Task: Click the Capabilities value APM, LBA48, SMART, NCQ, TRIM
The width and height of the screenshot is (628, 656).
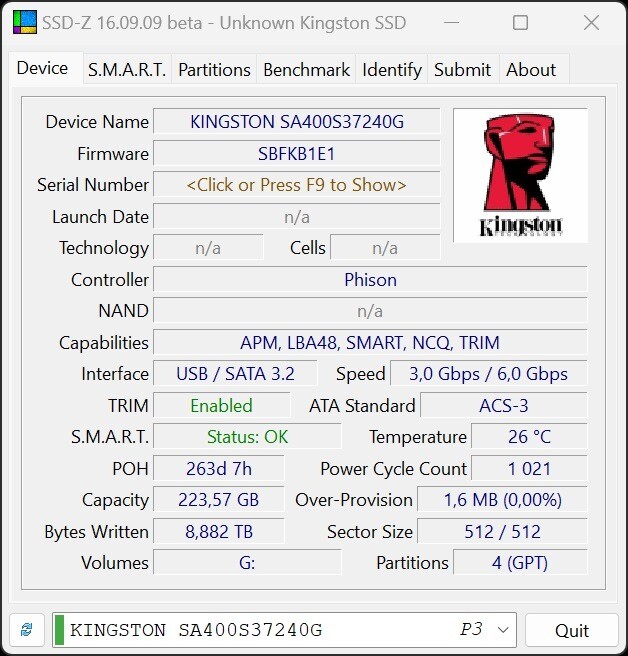Action: (370, 343)
